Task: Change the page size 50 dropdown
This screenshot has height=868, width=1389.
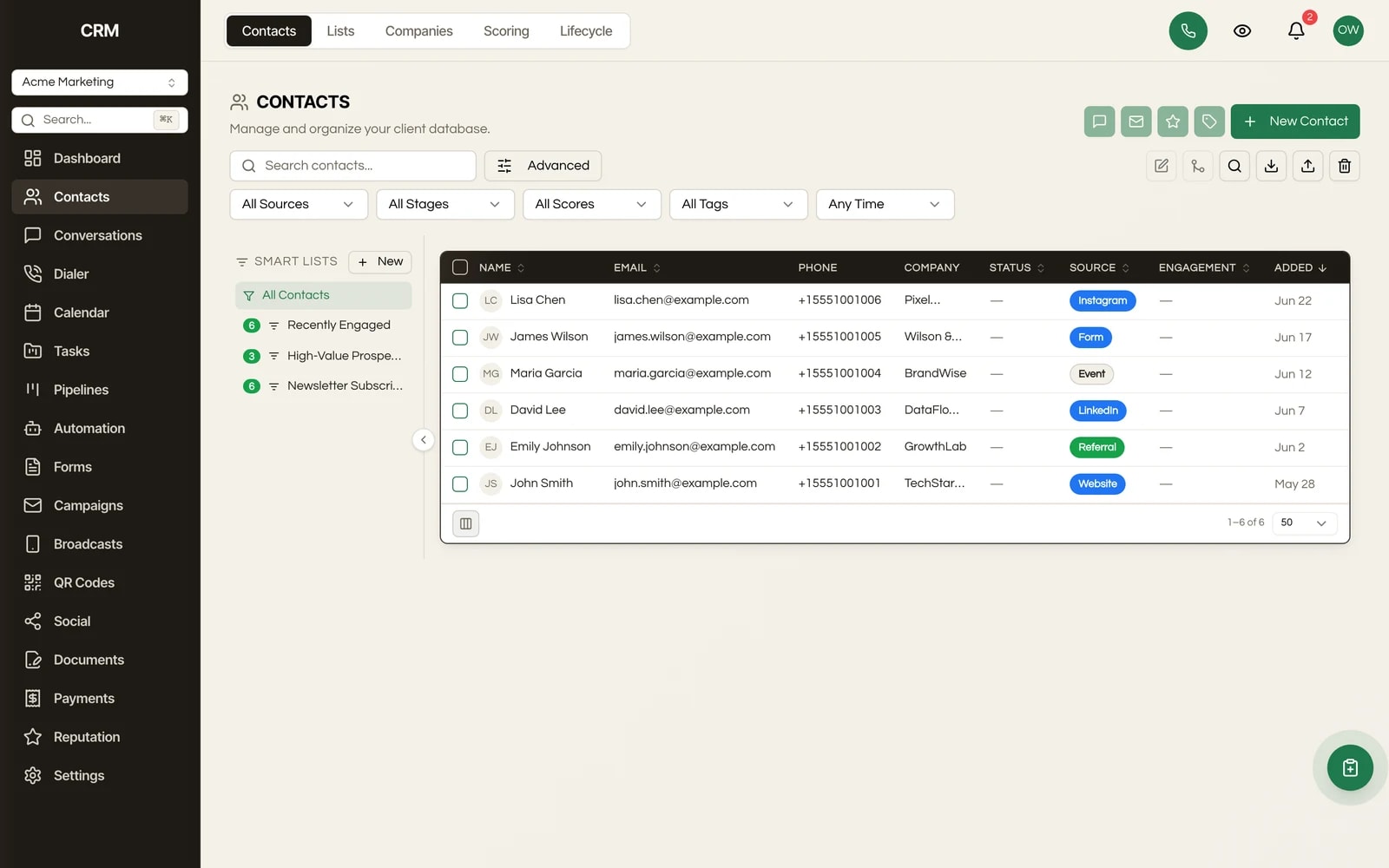Action: click(x=1304, y=523)
